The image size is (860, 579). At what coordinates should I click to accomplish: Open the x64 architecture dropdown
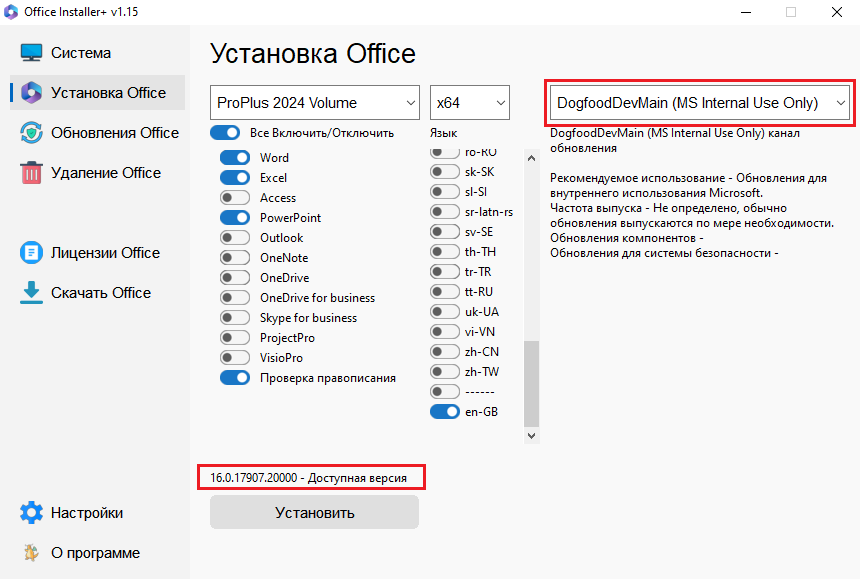(470, 103)
